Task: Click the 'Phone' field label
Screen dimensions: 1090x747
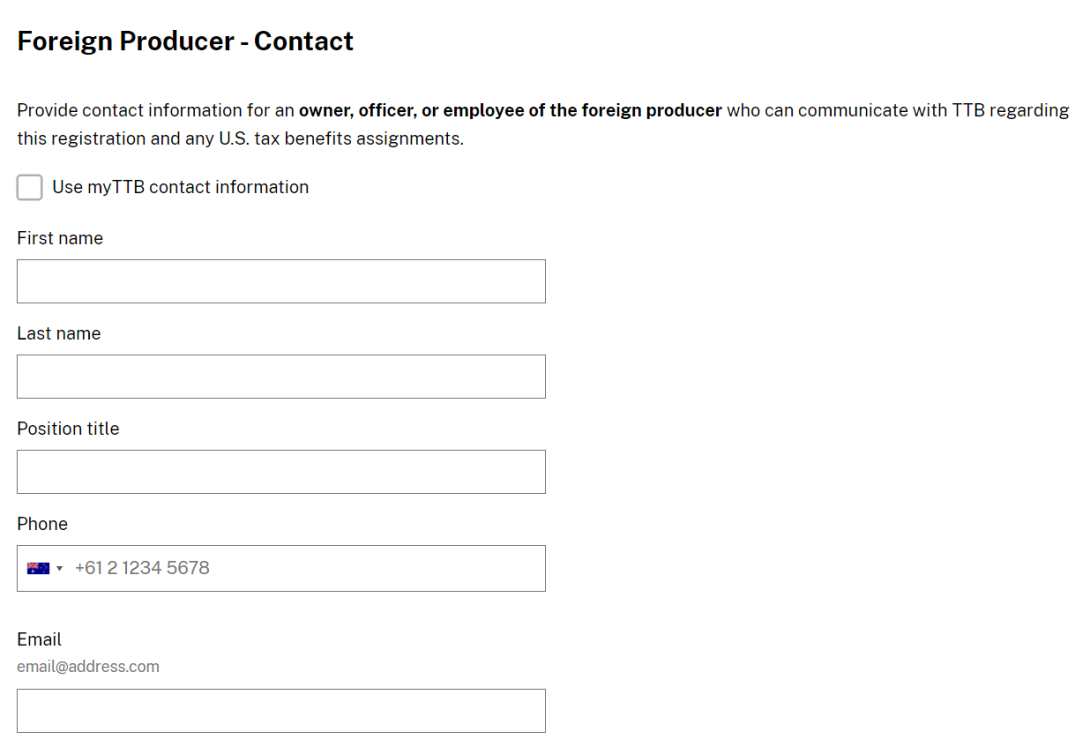Action: (42, 524)
